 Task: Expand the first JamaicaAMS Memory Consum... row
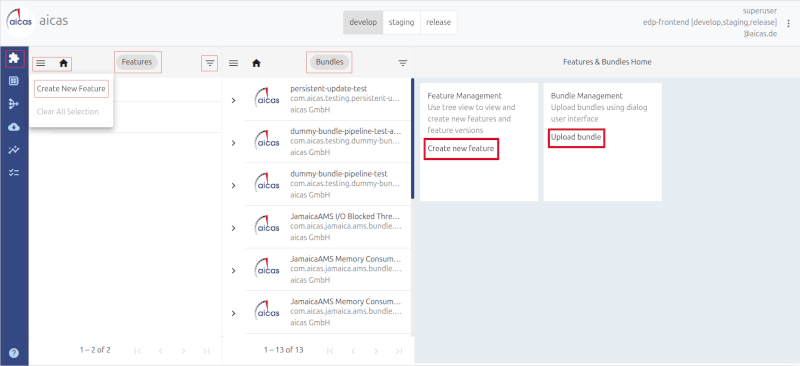tap(234, 271)
